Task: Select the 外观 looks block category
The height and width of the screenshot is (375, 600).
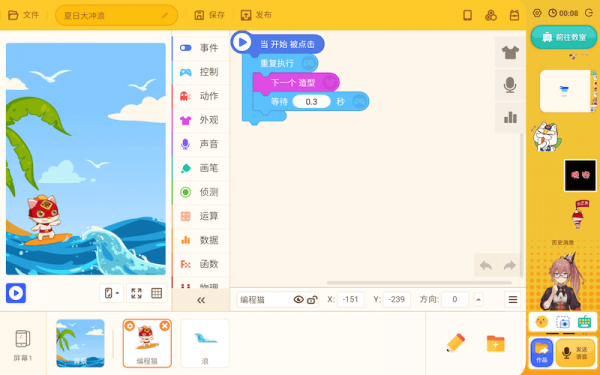Action: click(201, 120)
